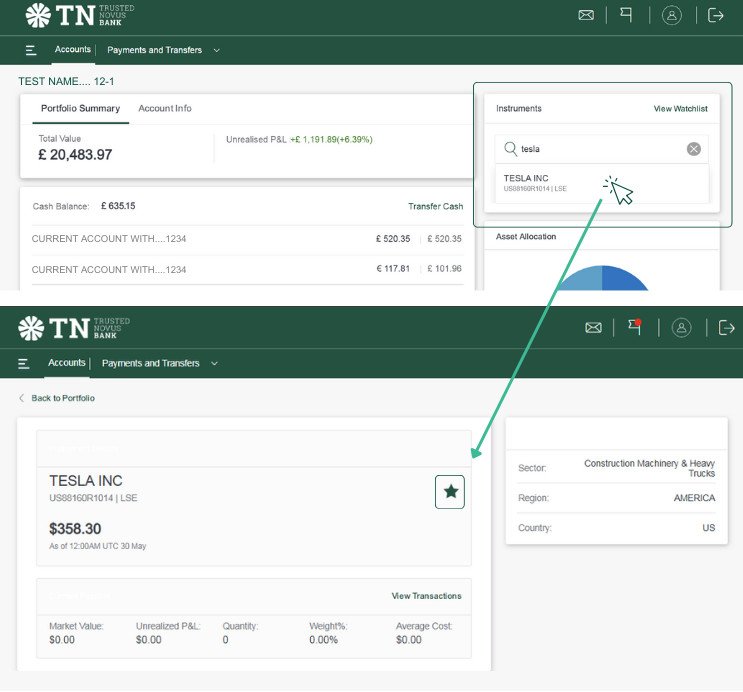Toggle the star watchlist button for TESLA INC
This screenshot has width=743, height=692.
(x=450, y=492)
